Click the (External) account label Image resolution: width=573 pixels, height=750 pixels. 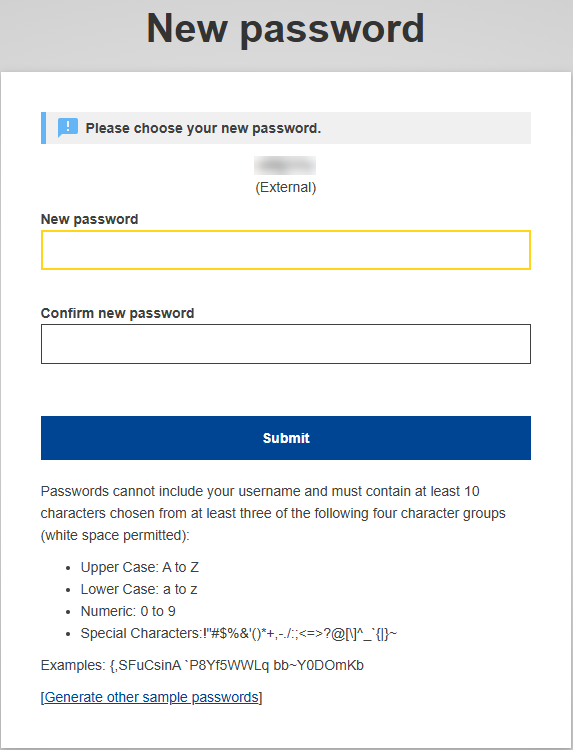[286, 187]
